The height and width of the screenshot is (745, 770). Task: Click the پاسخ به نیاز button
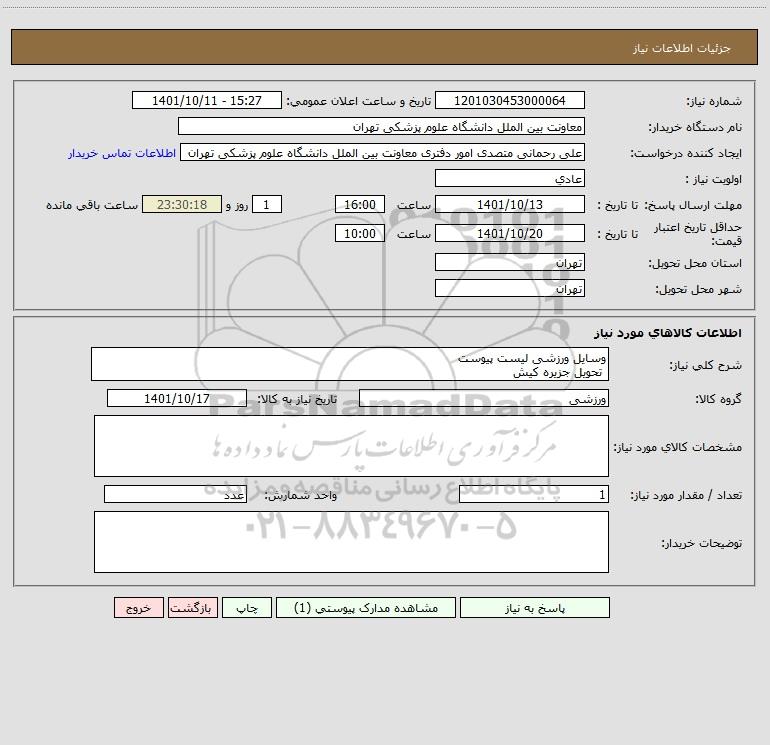(x=535, y=607)
